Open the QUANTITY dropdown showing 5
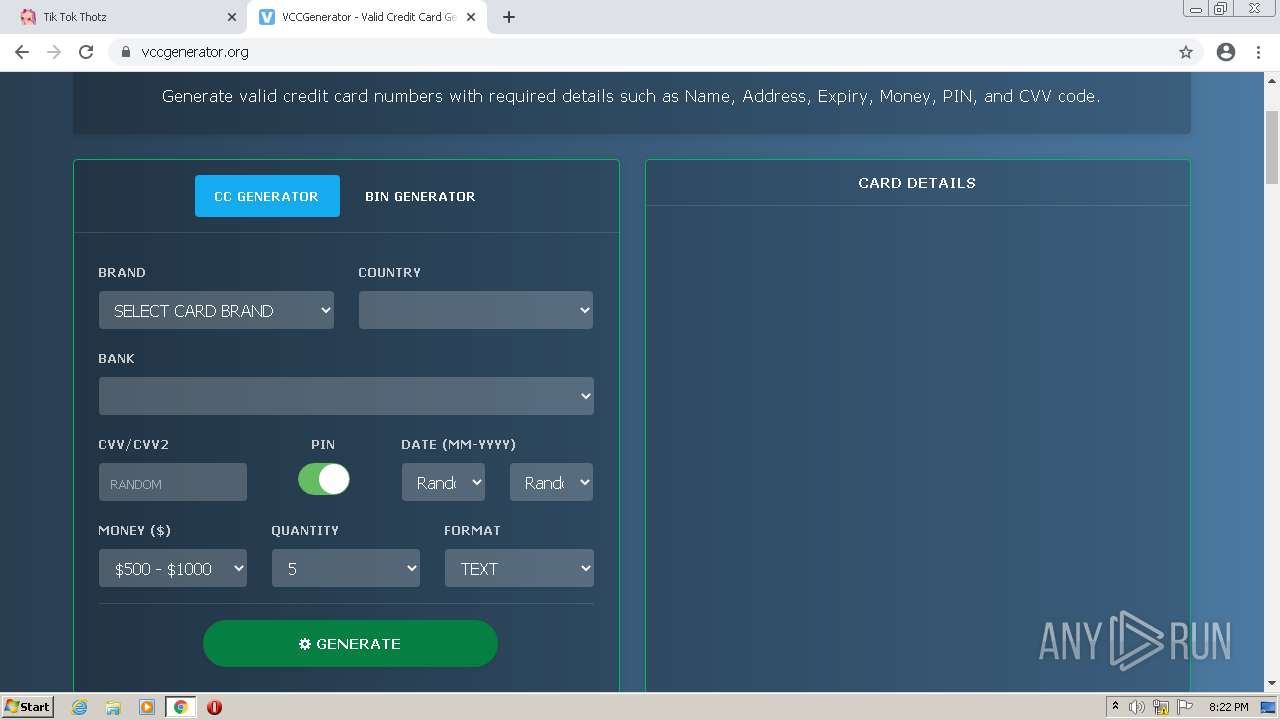The height and width of the screenshot is (720, 1280). (346, 568)
